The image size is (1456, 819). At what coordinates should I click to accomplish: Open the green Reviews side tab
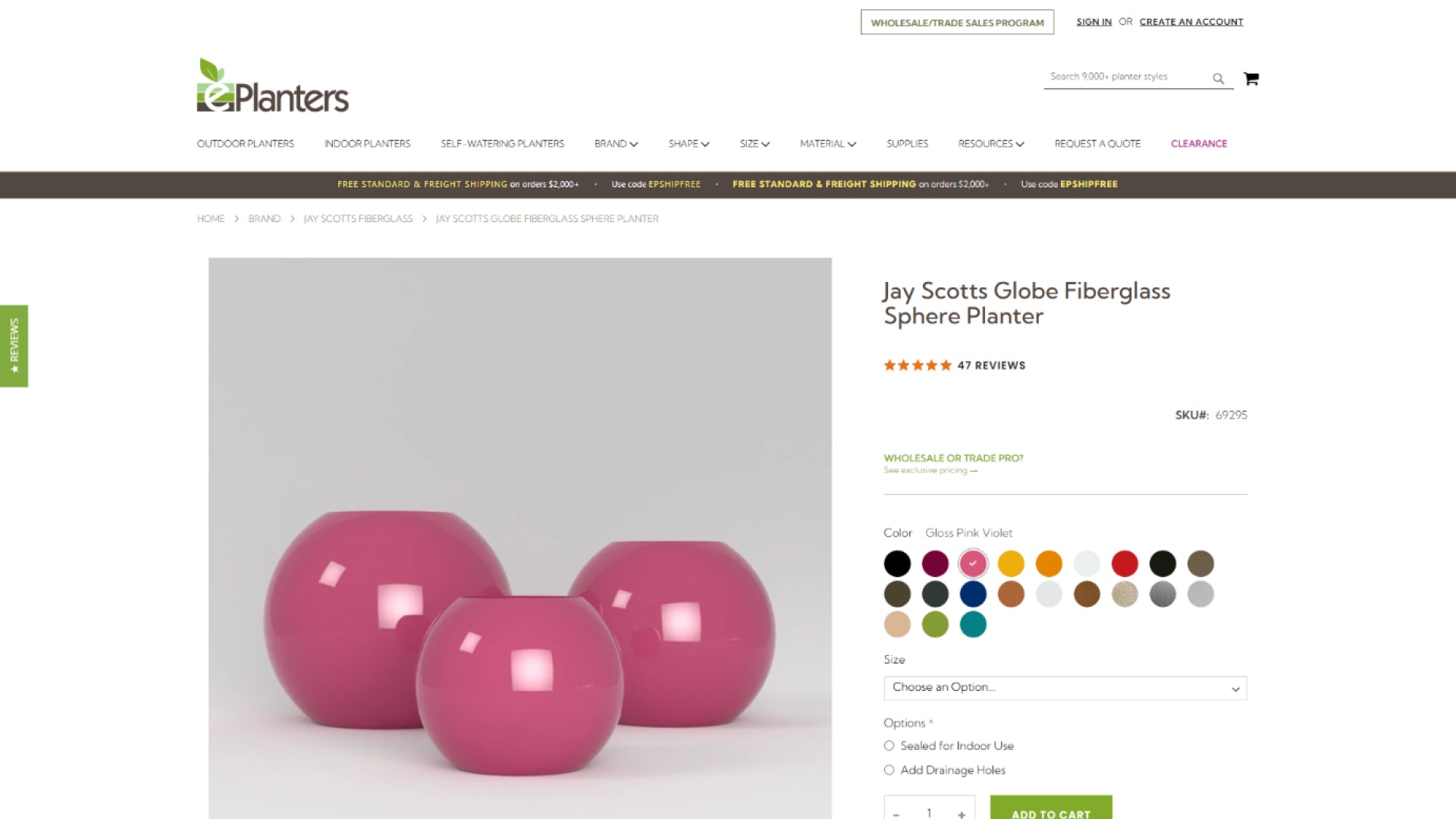pyautogui.click(x=14, y=346)
